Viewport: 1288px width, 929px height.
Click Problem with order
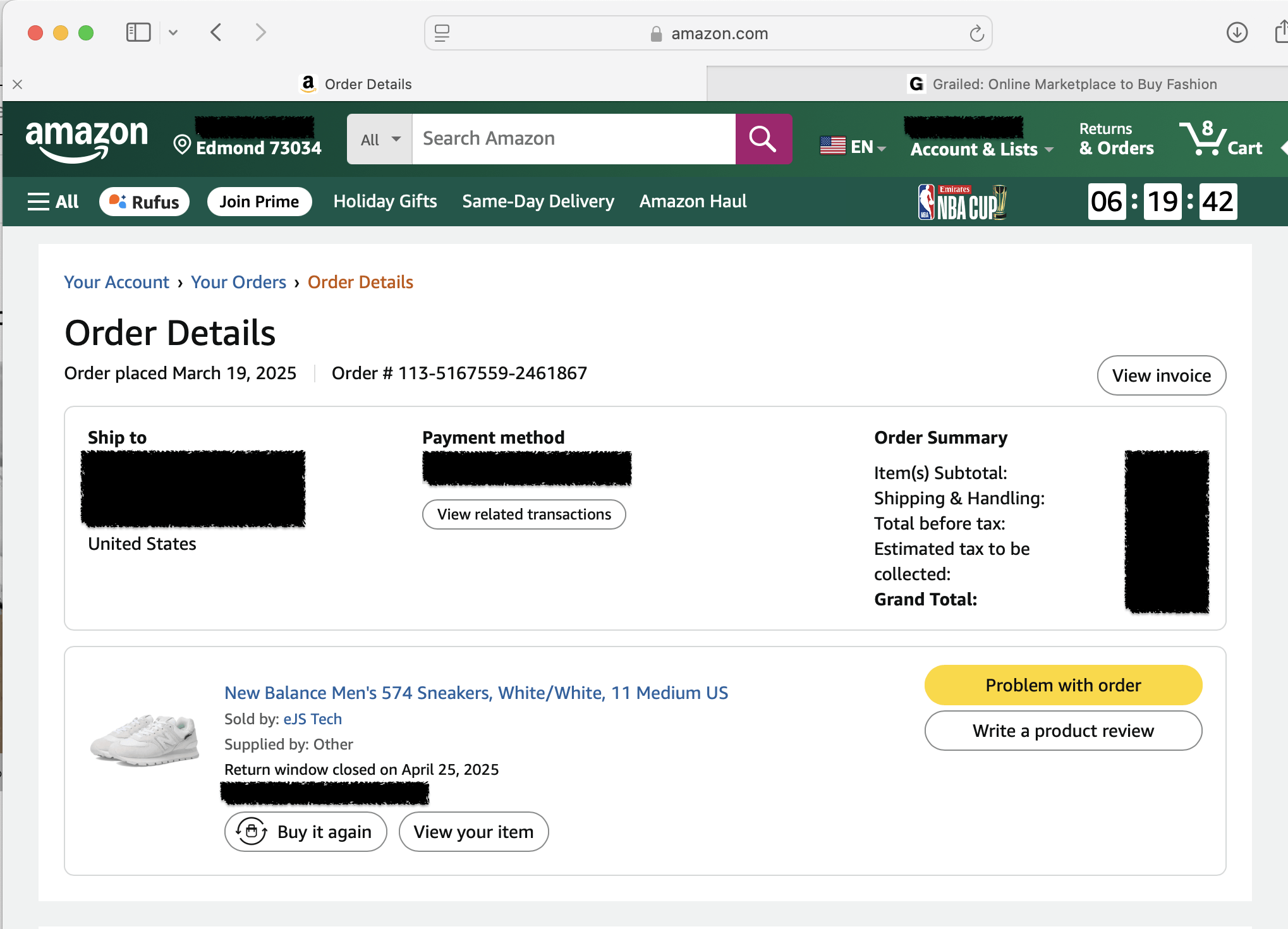[x=1063, y=685]
